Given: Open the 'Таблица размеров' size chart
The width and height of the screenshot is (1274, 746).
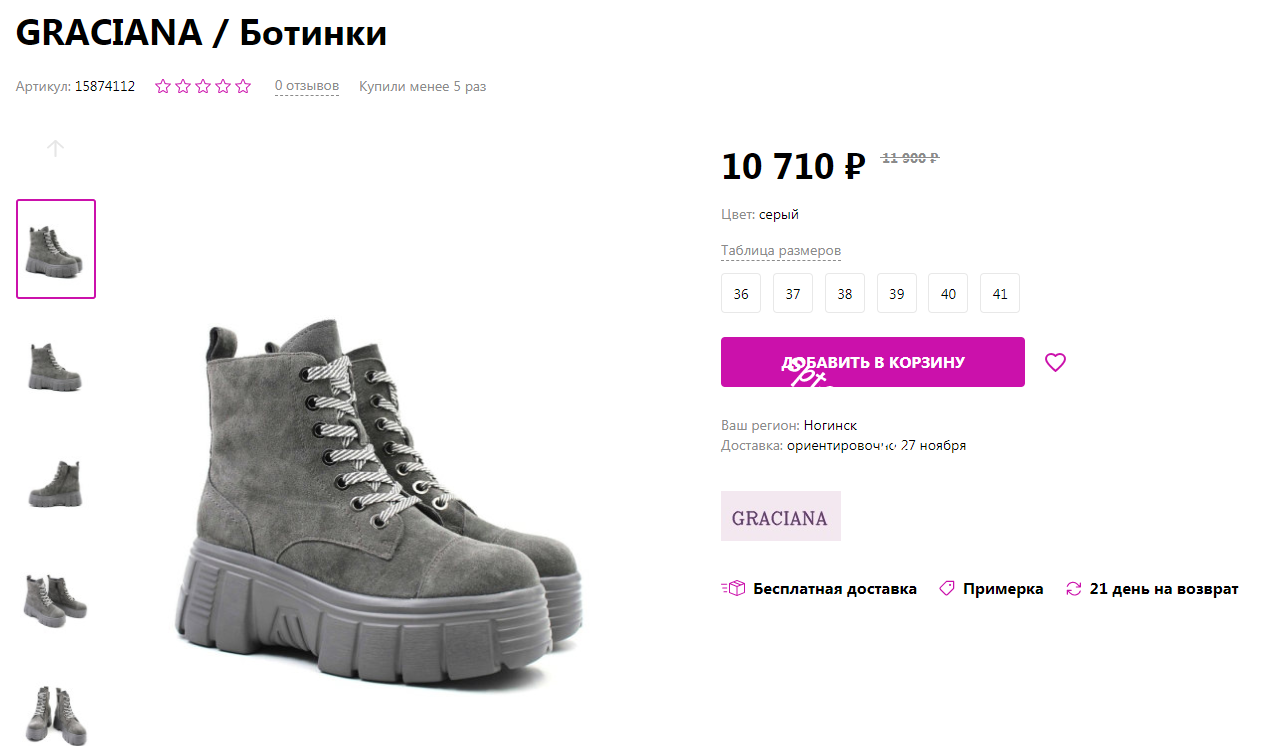Looking at the screenshot, I should click(x=781, y=250).
